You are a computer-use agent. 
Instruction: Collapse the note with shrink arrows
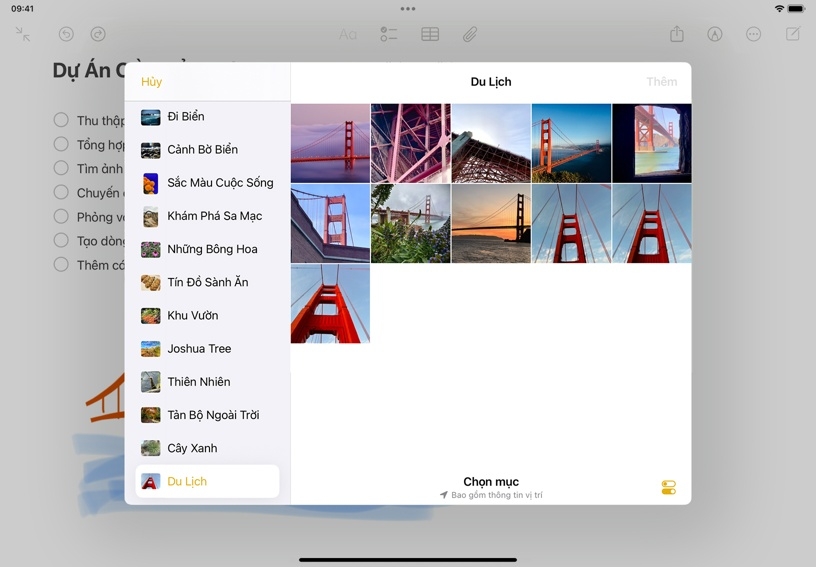tap(23, 34)
